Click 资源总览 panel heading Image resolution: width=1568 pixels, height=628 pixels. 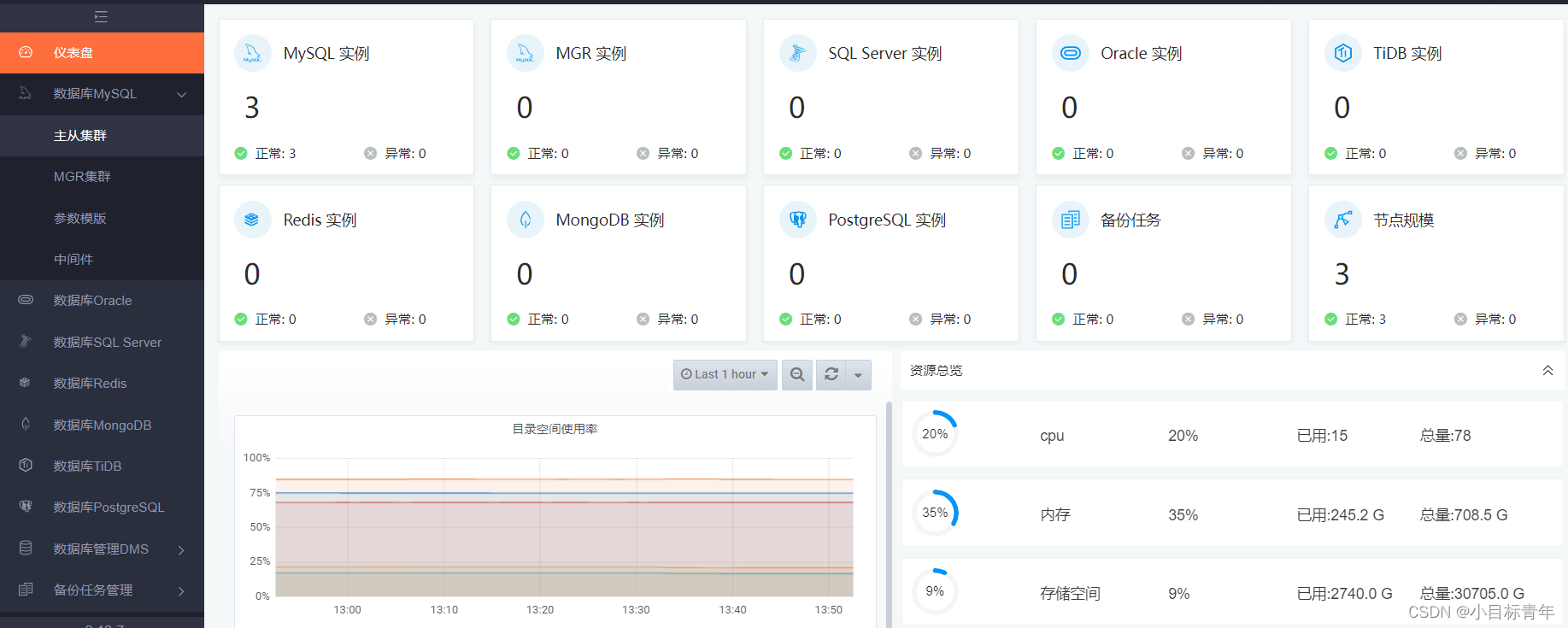[x=936, y=370]
